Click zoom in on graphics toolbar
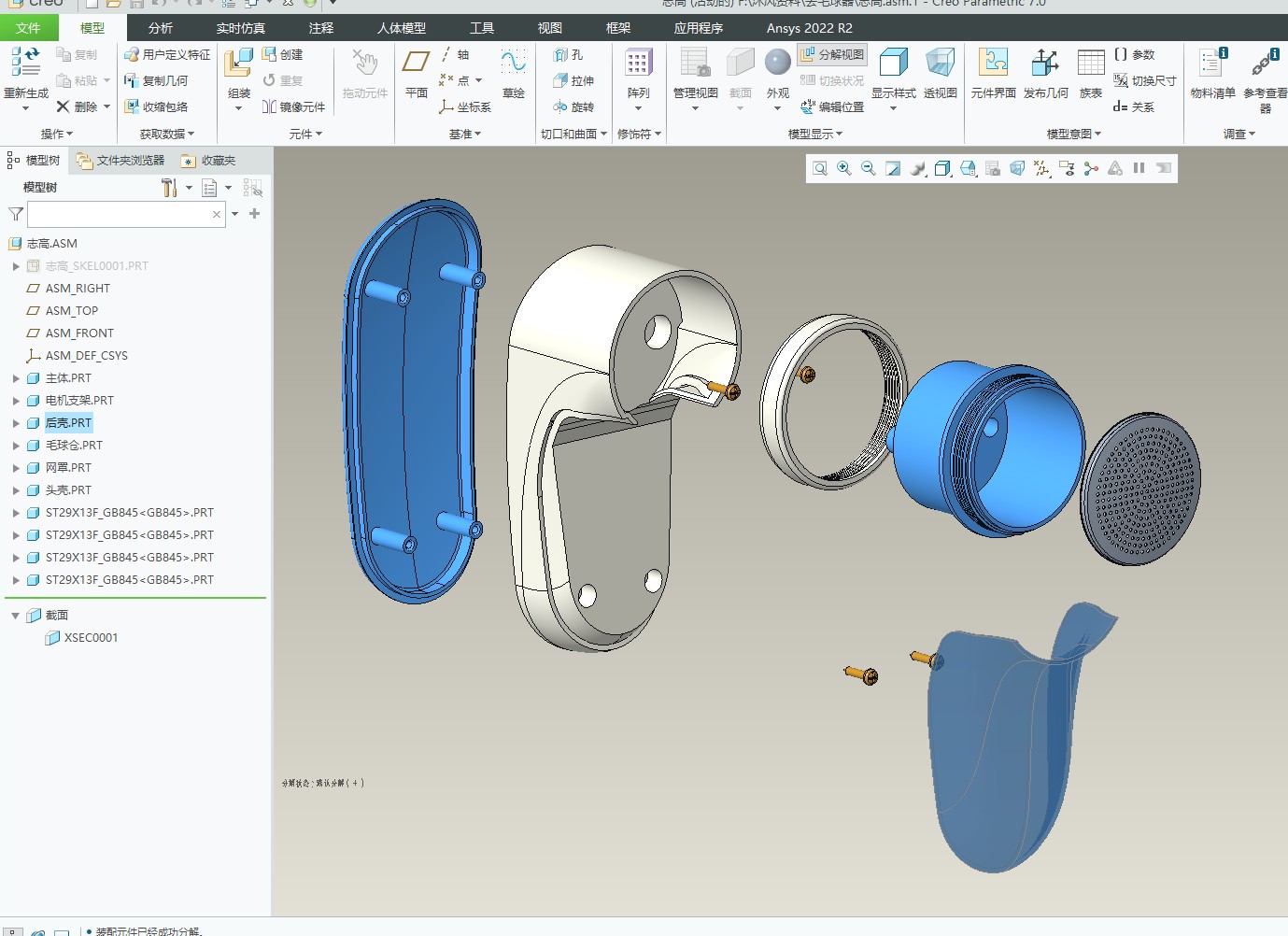The height and width of the screenshot is (936, 1288). pyautogui.click(x=844, y=168)
